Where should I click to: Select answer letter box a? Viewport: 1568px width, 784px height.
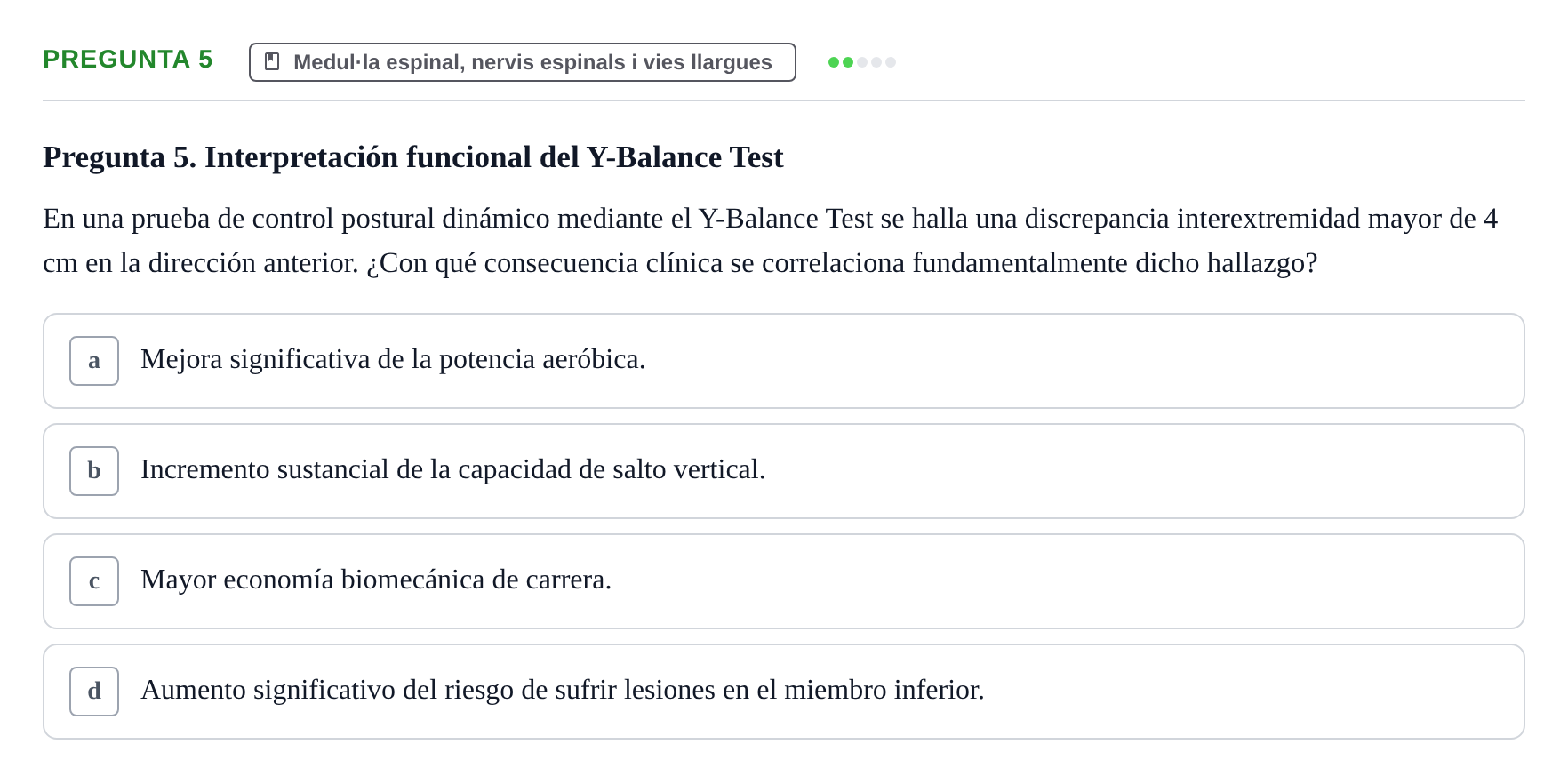(94, 361)
